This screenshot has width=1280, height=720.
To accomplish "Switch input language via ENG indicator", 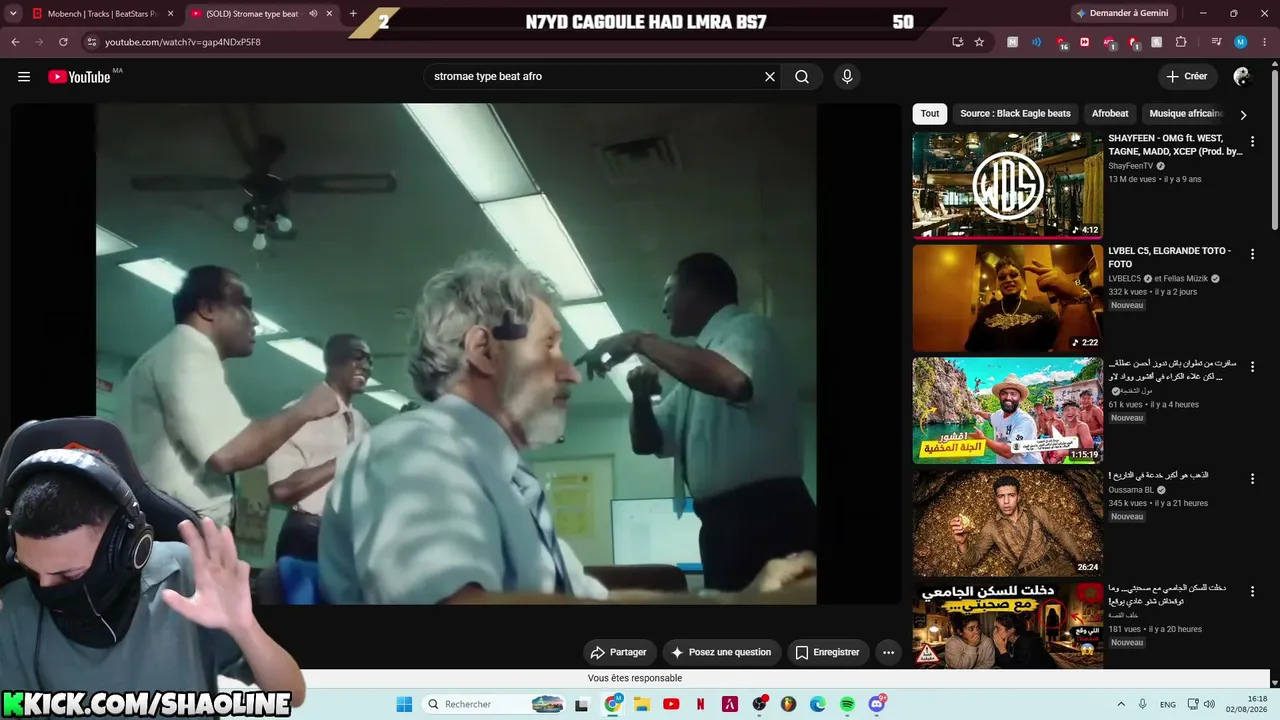I will point(1167,704).
